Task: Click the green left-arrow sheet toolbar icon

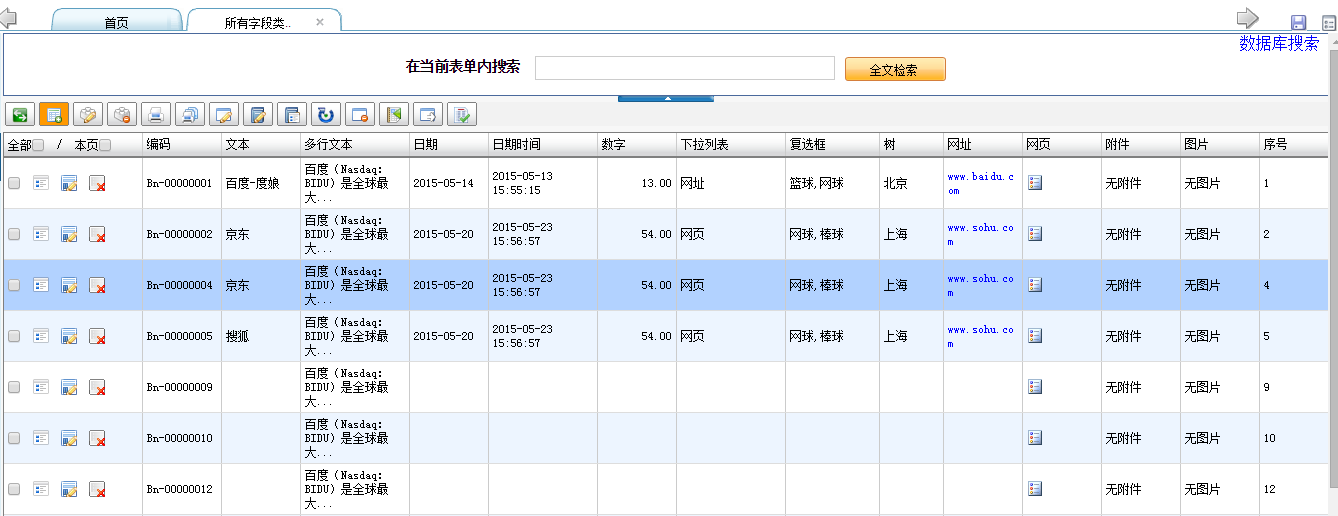Action: click(x=394, y=114)
